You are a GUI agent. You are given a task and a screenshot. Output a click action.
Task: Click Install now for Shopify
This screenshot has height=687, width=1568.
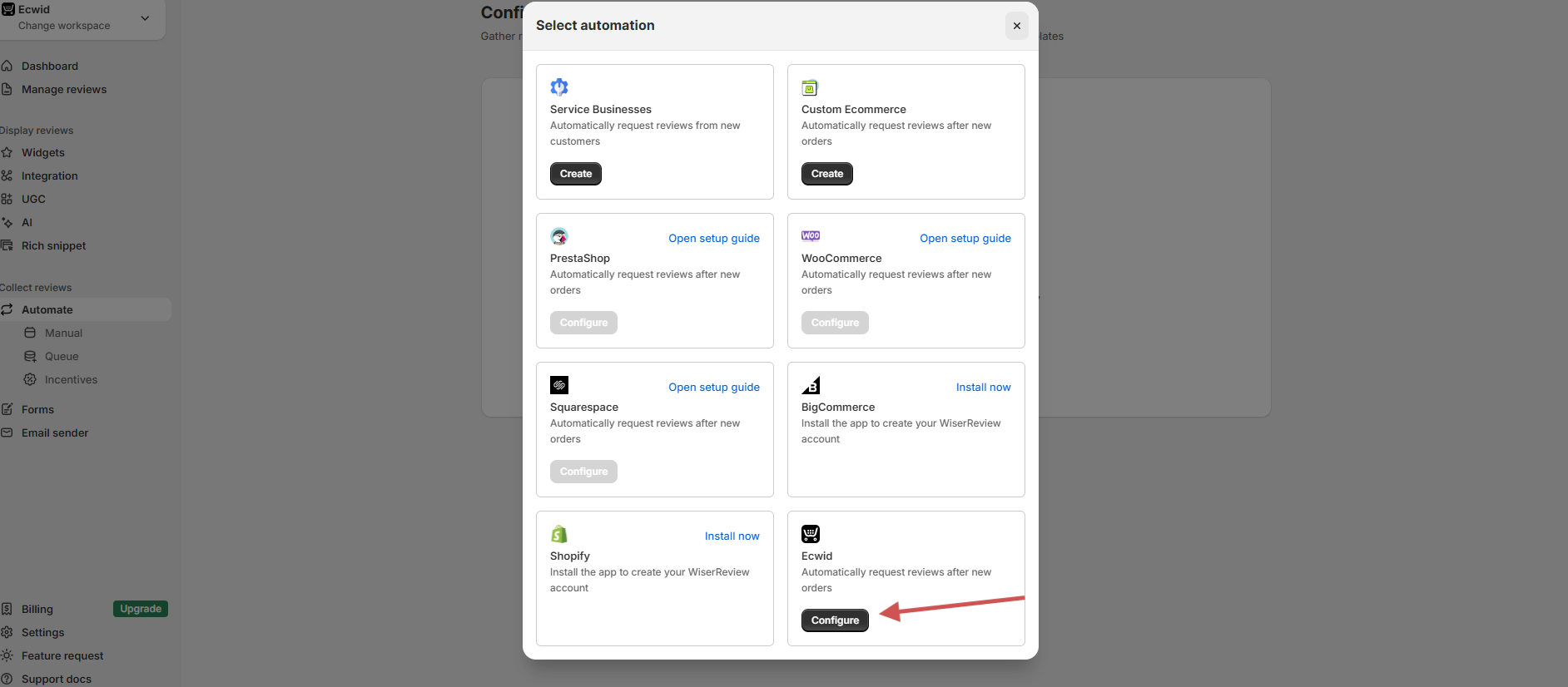[x=732, y=536]
